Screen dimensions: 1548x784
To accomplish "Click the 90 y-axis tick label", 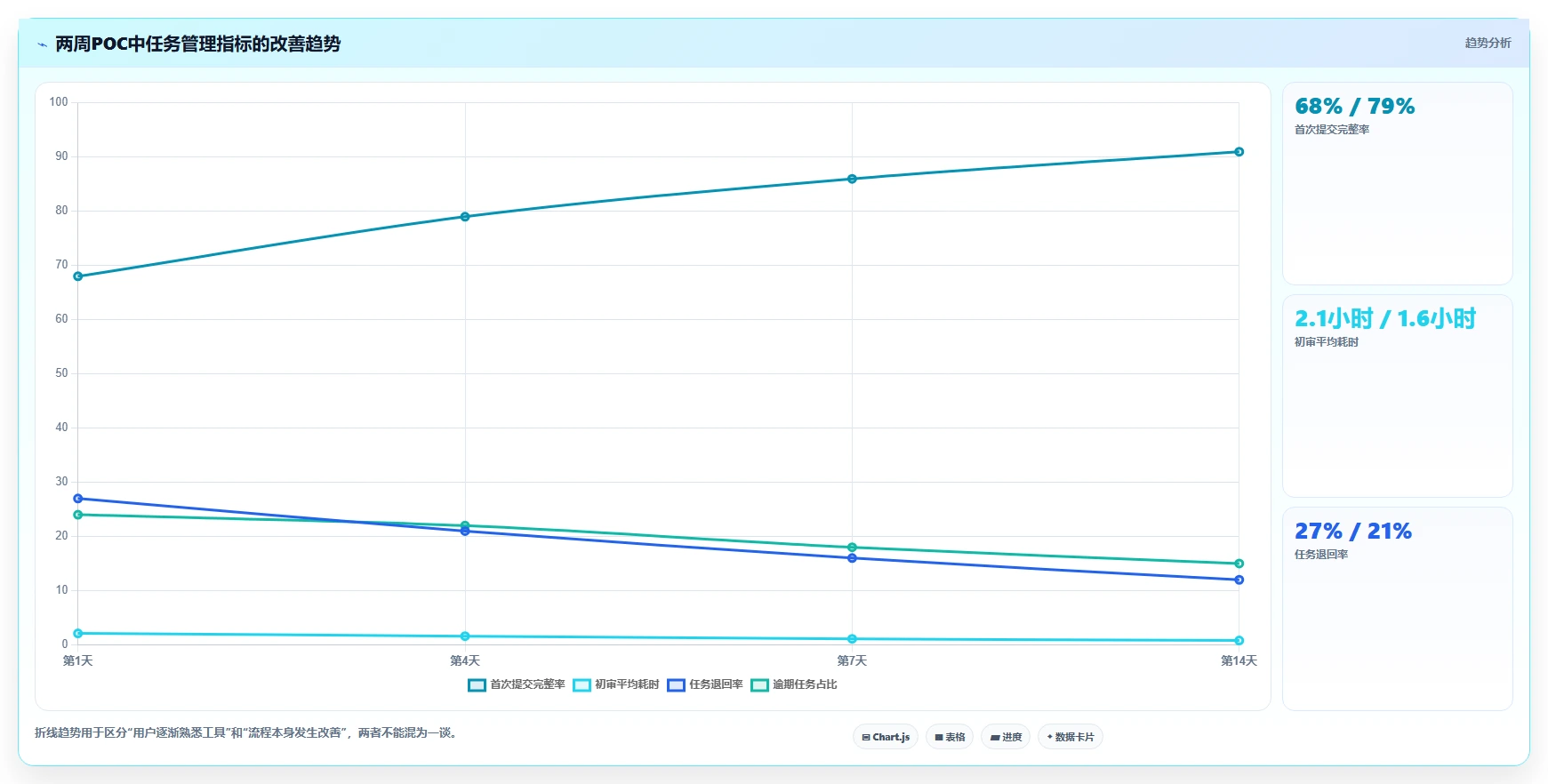I will click(61, 156).
